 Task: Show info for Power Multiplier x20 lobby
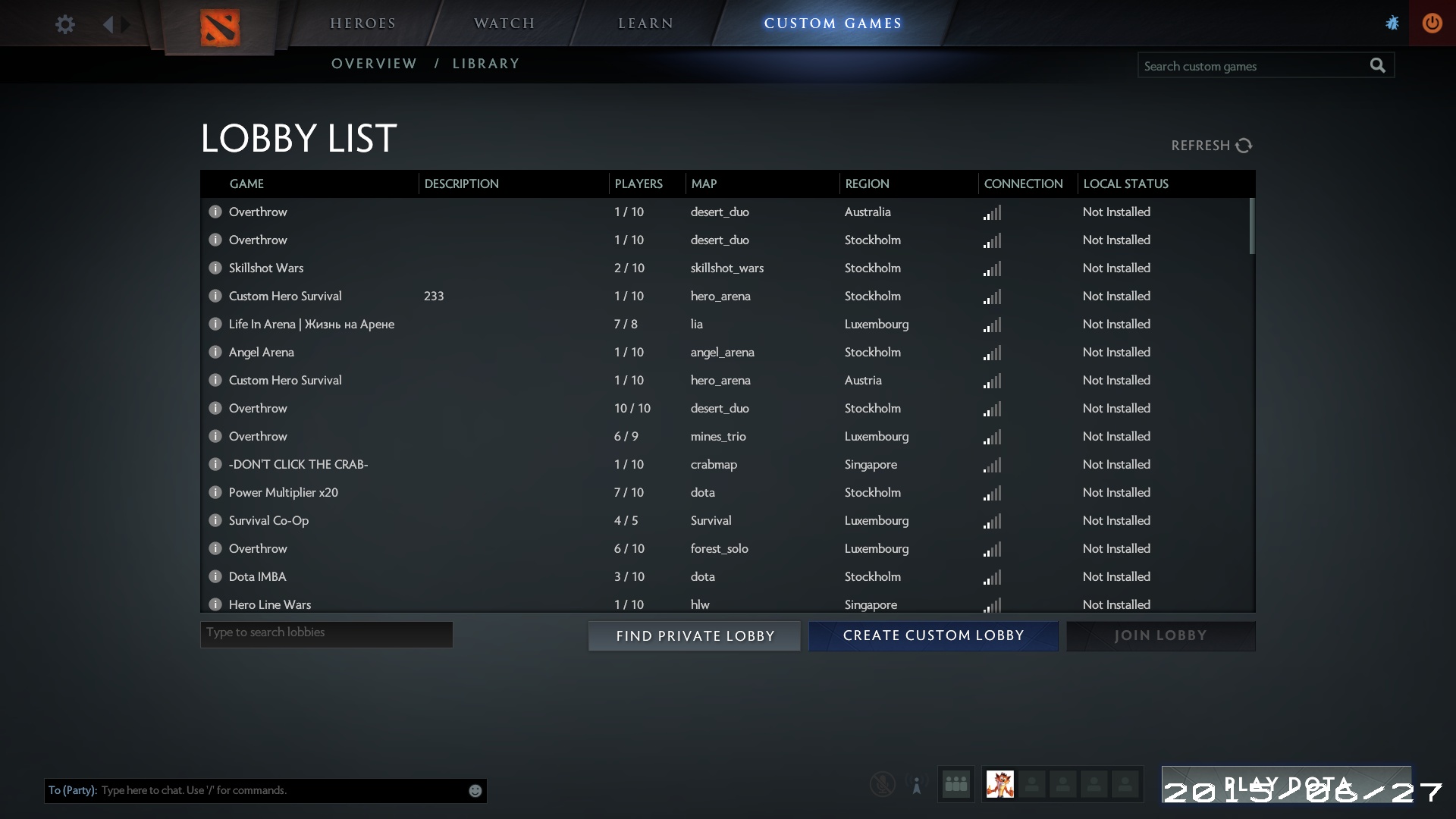pos(215,492)
